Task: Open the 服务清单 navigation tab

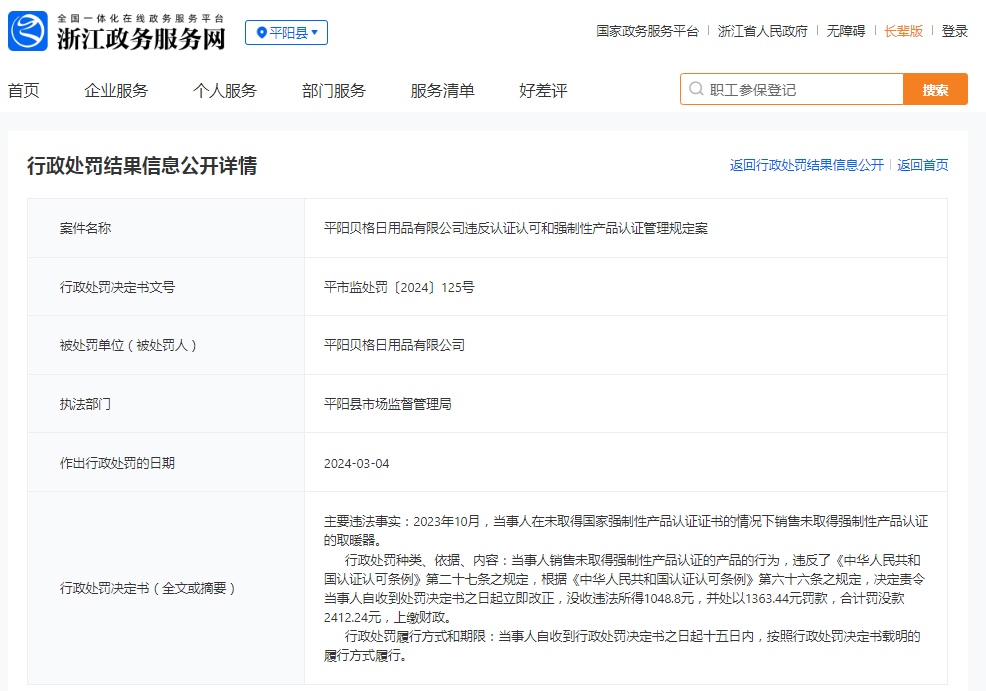Action: click(x=443, y=91)
